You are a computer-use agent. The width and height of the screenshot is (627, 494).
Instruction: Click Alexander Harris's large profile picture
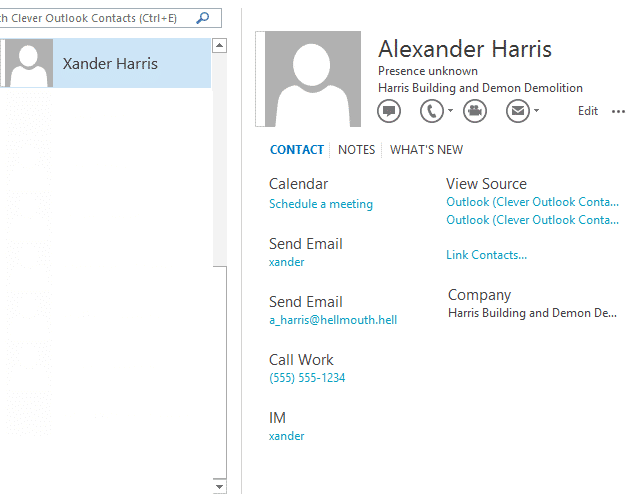(311, 79)
